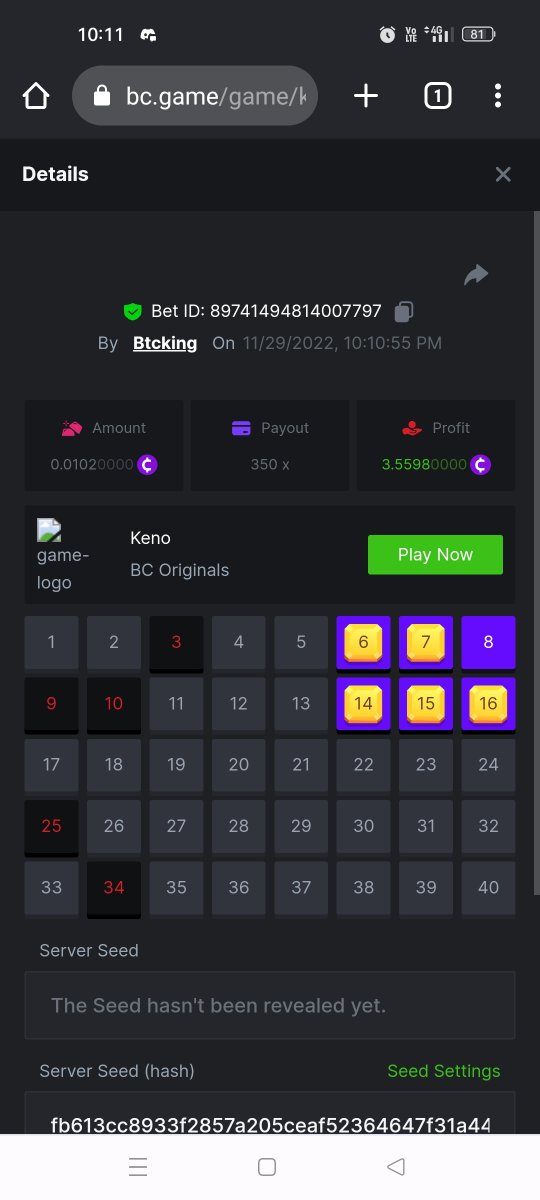Open Seed Settings
Screen dimensions: 540x1200
point(444,1071)
